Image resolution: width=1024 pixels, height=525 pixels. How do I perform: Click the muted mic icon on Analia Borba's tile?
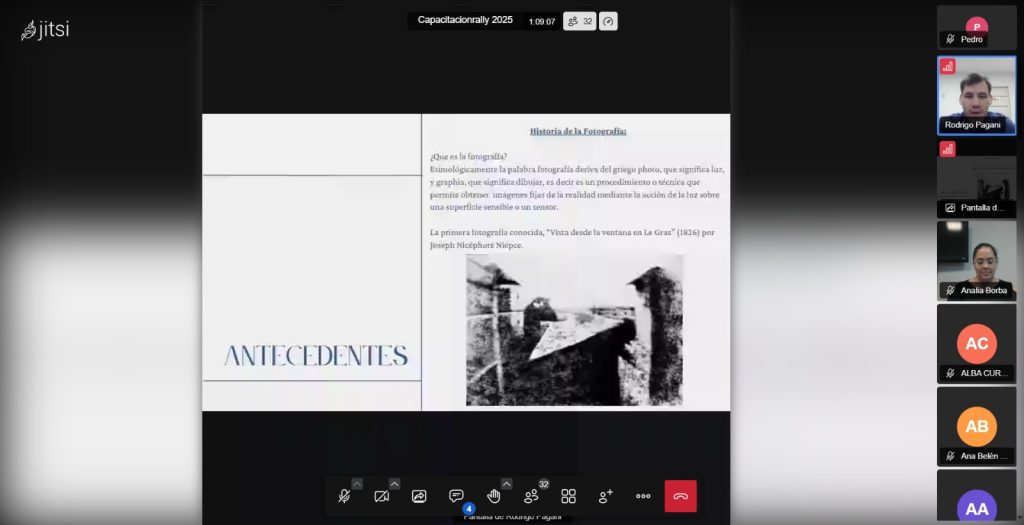[950, 290]
